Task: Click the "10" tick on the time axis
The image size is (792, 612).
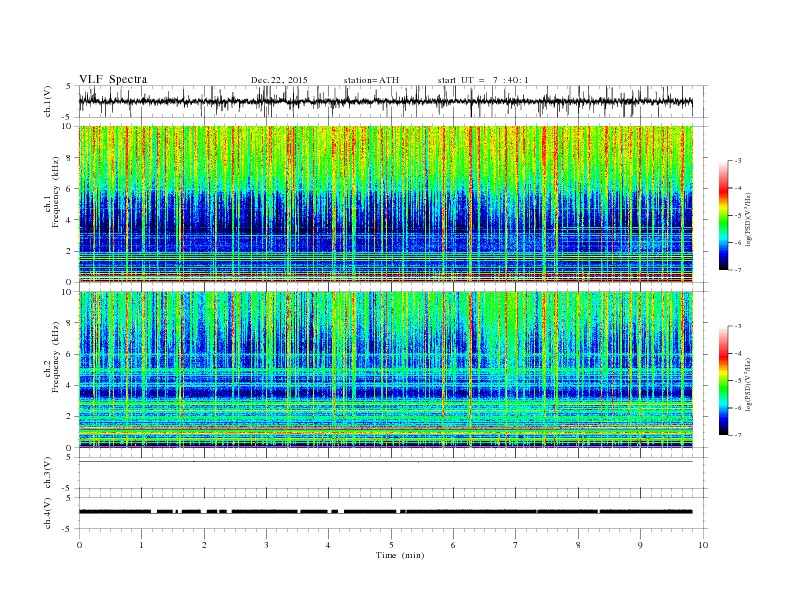Action: point(703,545)
